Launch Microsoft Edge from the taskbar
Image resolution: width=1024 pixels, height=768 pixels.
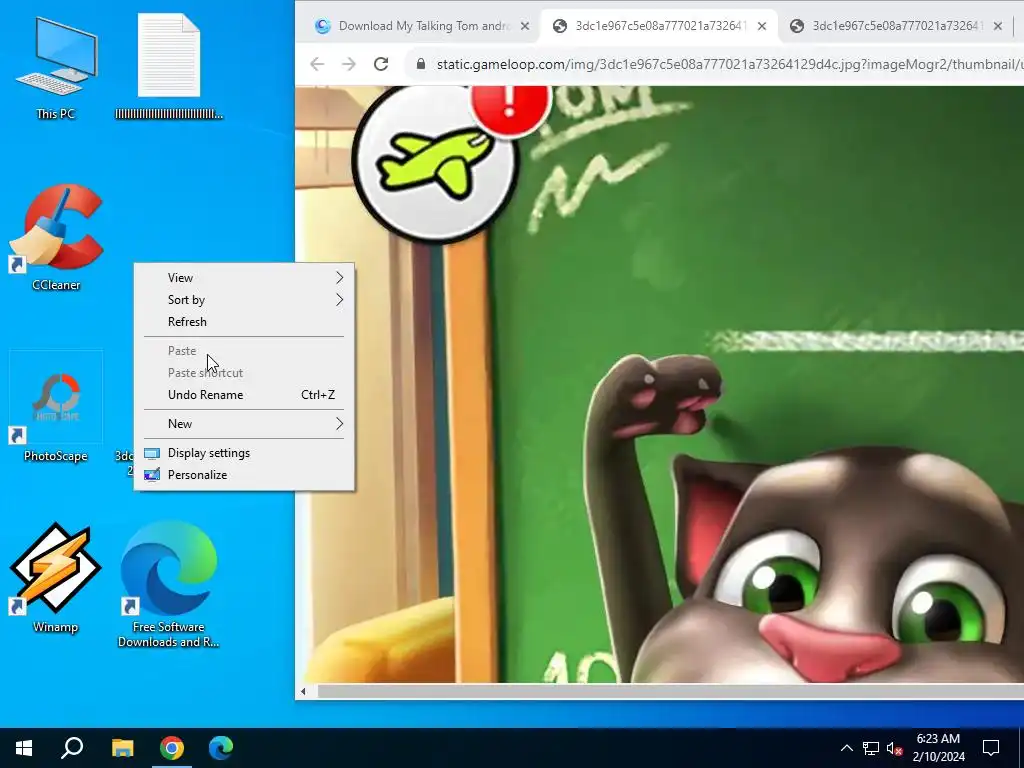[221, 748]
